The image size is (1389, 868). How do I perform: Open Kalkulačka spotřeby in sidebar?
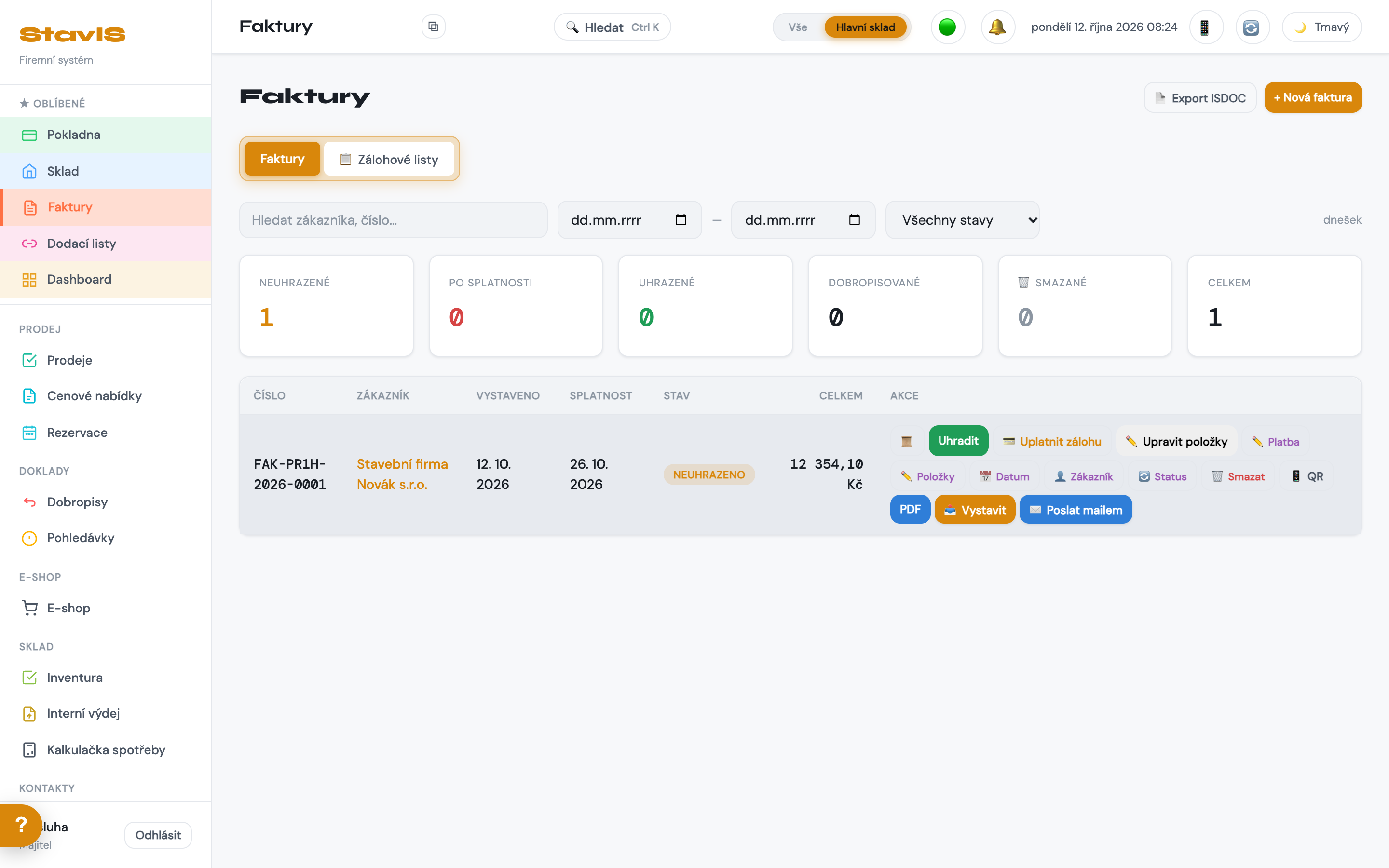pyautogui.click(x=106, y=750)
